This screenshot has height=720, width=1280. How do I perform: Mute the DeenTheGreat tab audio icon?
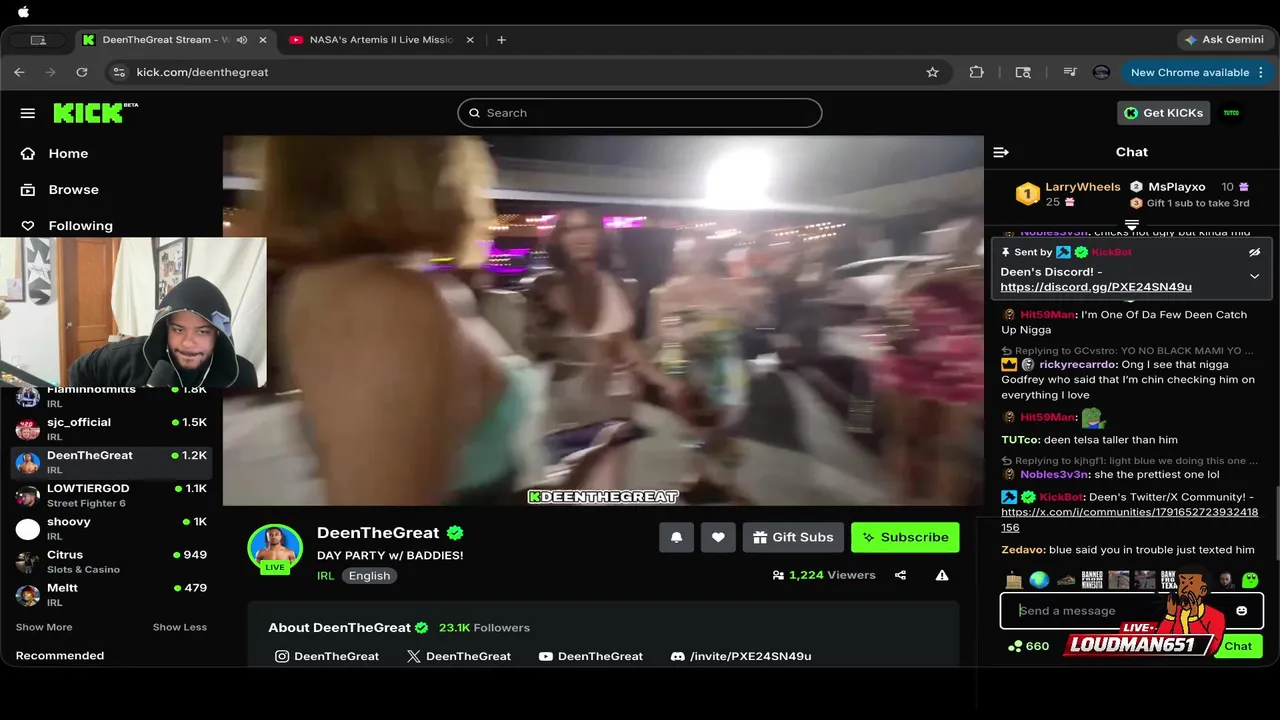point(241,40)
